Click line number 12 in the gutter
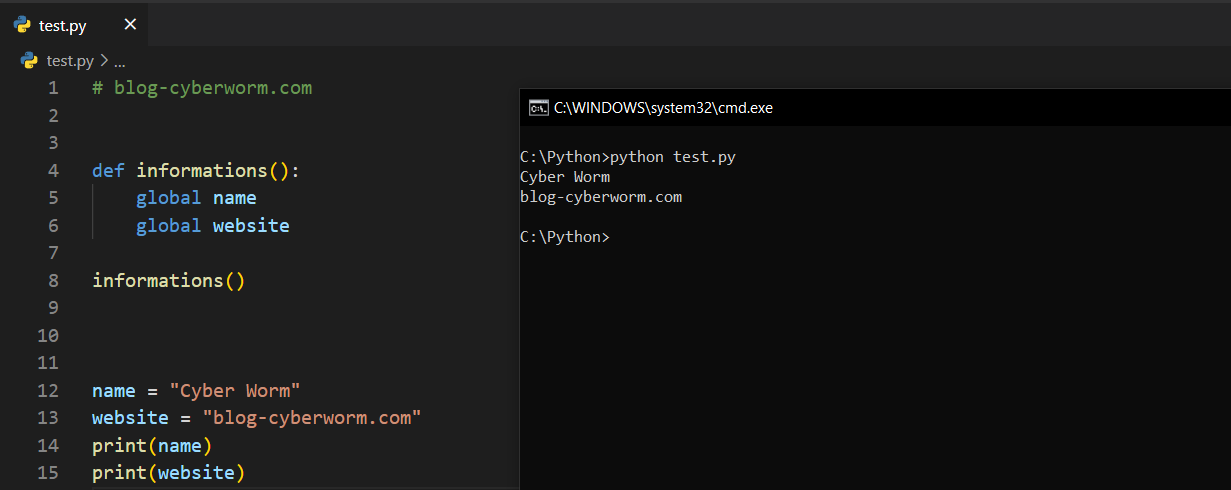 click(47, 390)
